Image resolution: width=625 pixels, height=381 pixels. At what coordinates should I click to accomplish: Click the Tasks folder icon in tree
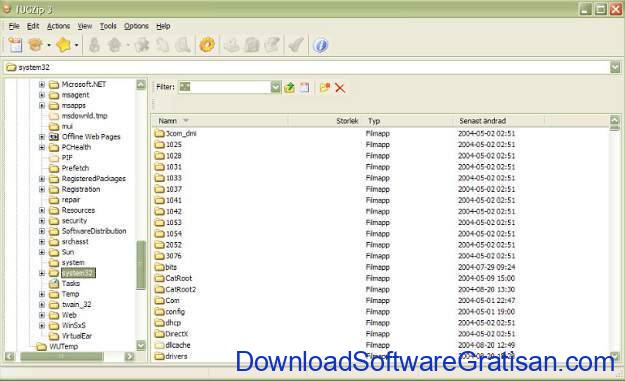pos(54,283)
